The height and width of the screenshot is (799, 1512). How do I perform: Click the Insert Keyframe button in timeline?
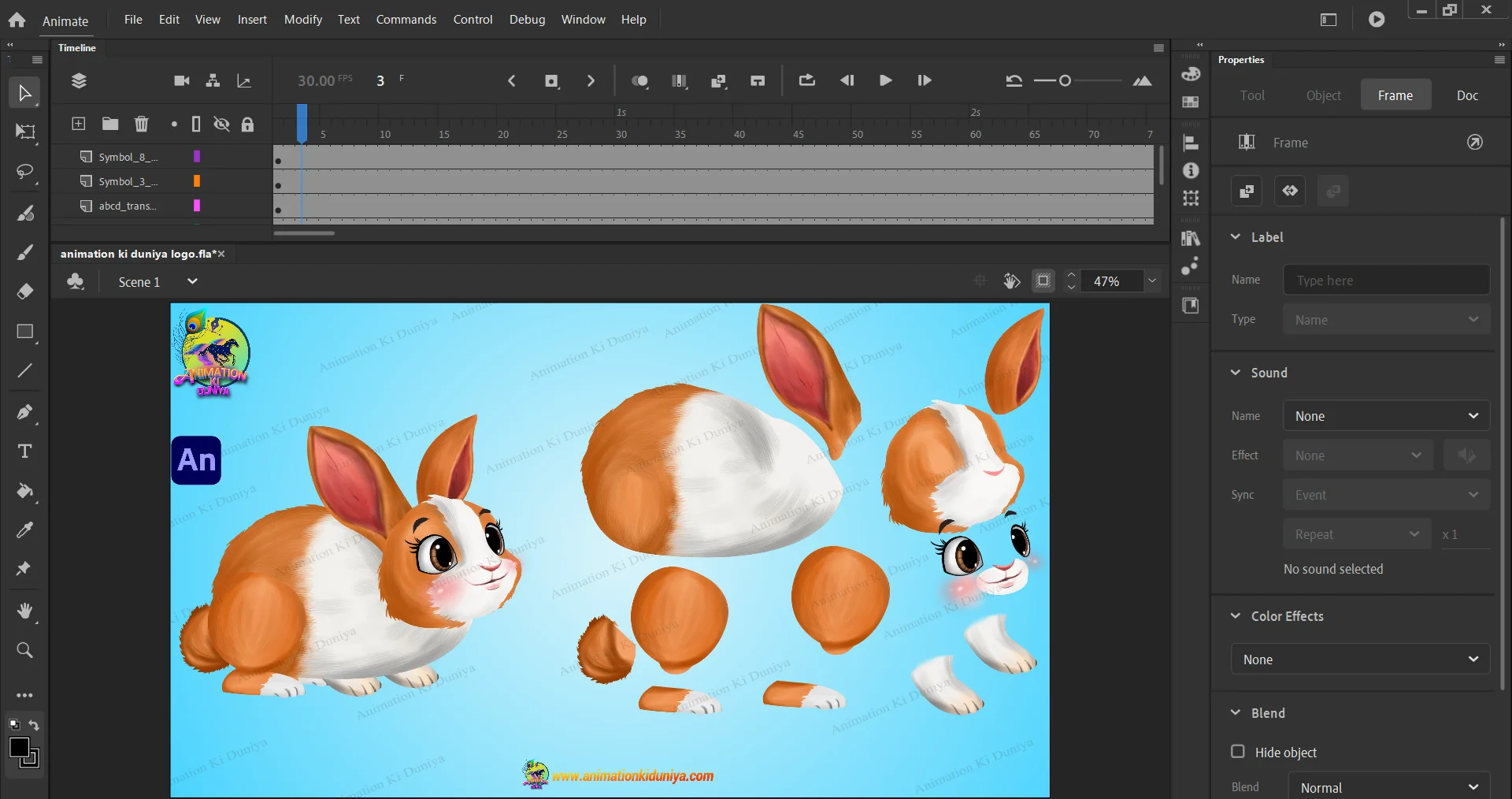tap(551, 81)
